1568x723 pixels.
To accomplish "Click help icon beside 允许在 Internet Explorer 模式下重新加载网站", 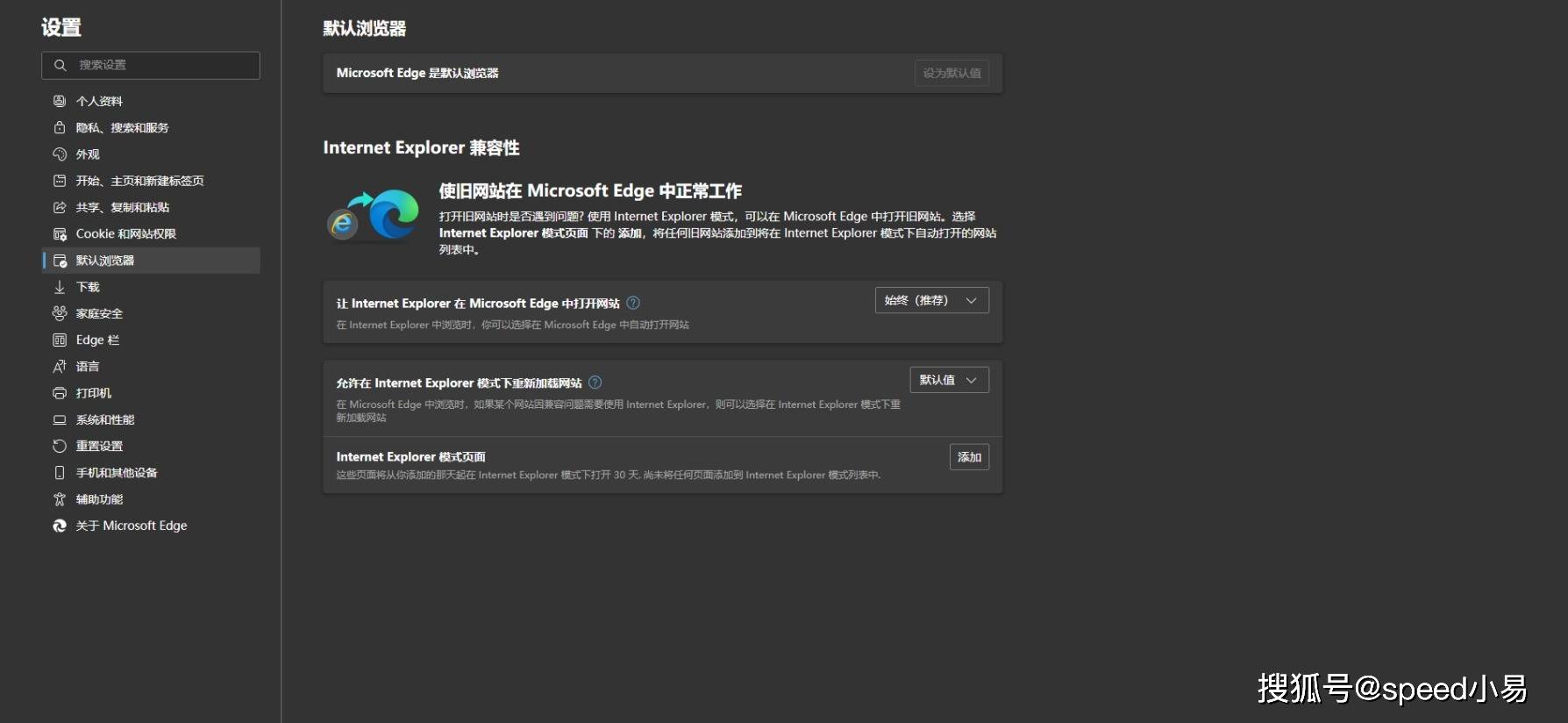I will pyautogui.click(x=595, y=383).
